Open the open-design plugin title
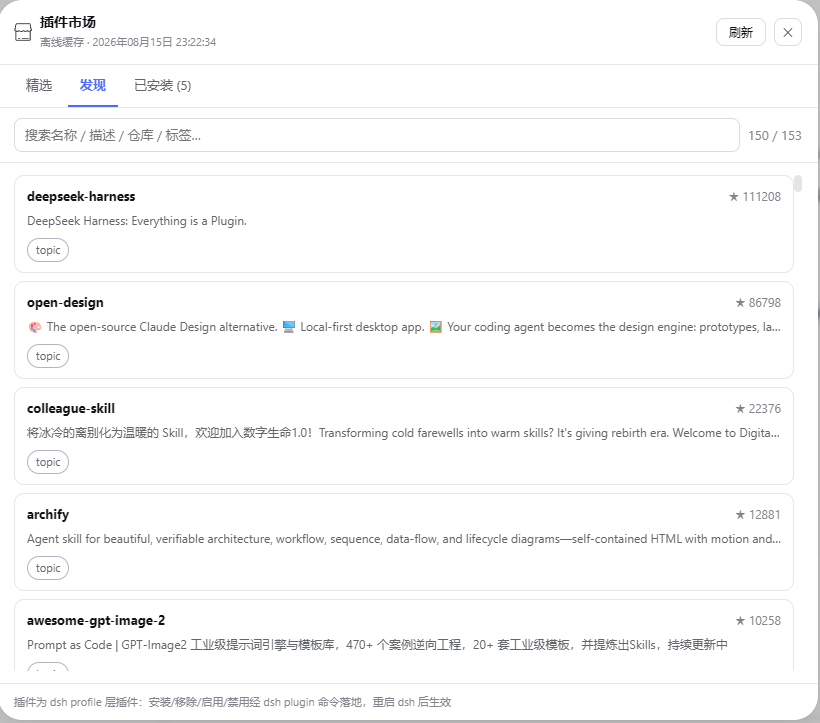 [65, 303]
